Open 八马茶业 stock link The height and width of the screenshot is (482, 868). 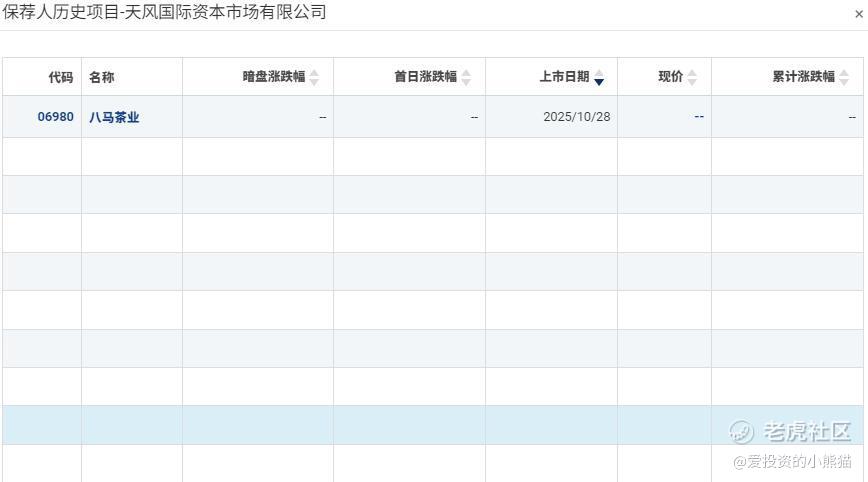pos(114,117)
